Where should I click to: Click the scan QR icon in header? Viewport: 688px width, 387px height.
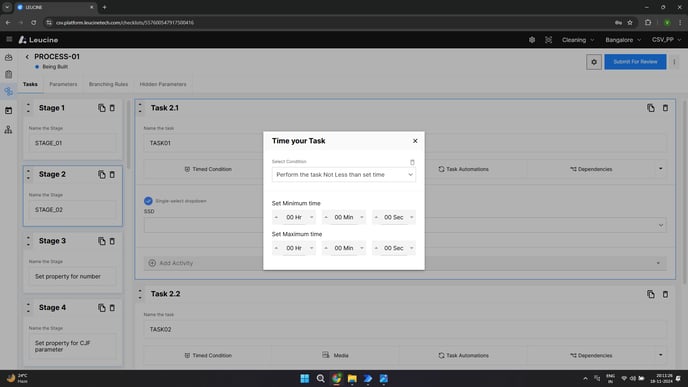pos(548,40)
